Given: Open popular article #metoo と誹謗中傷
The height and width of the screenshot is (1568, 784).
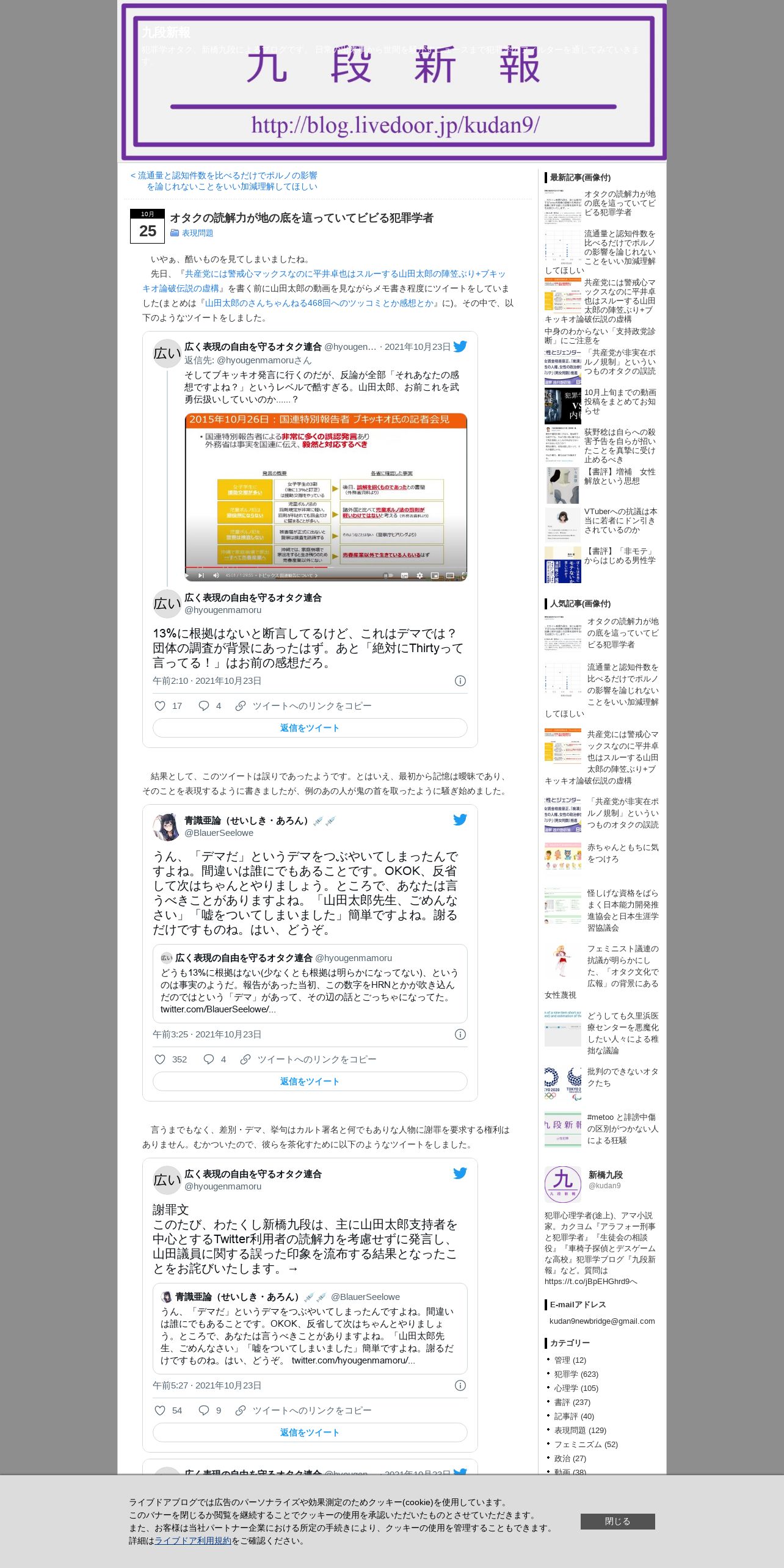Looking at the screenshot, I should [x=623, y=1128].
